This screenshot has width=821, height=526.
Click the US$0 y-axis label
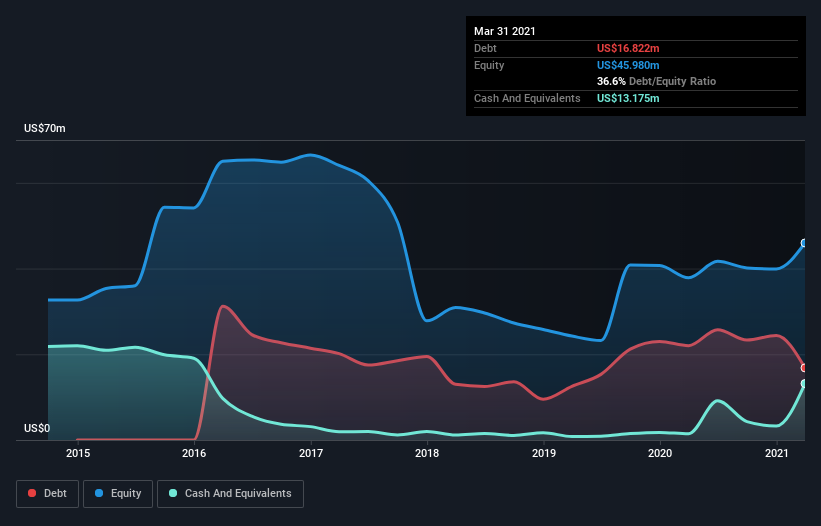(37, 428)
